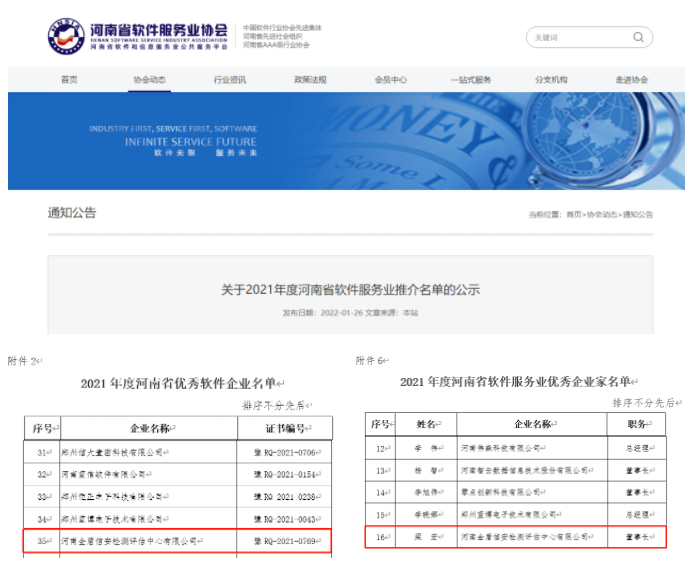Click the 通知公告 section heading
Screen dimensions: 691x563
coord(72,213)
